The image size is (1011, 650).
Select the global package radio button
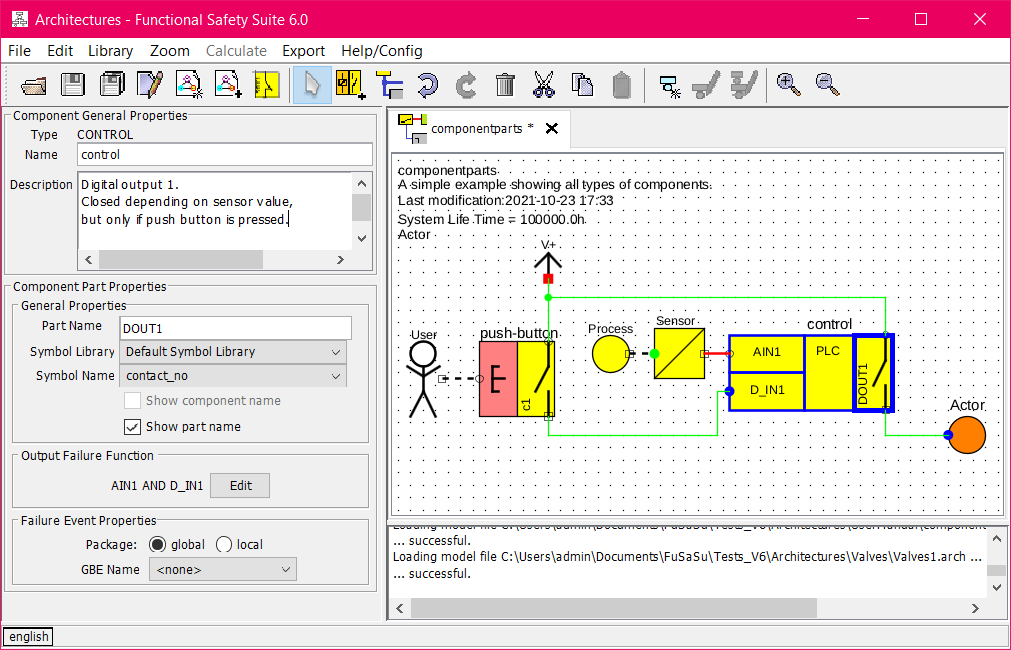pos(157,545)
